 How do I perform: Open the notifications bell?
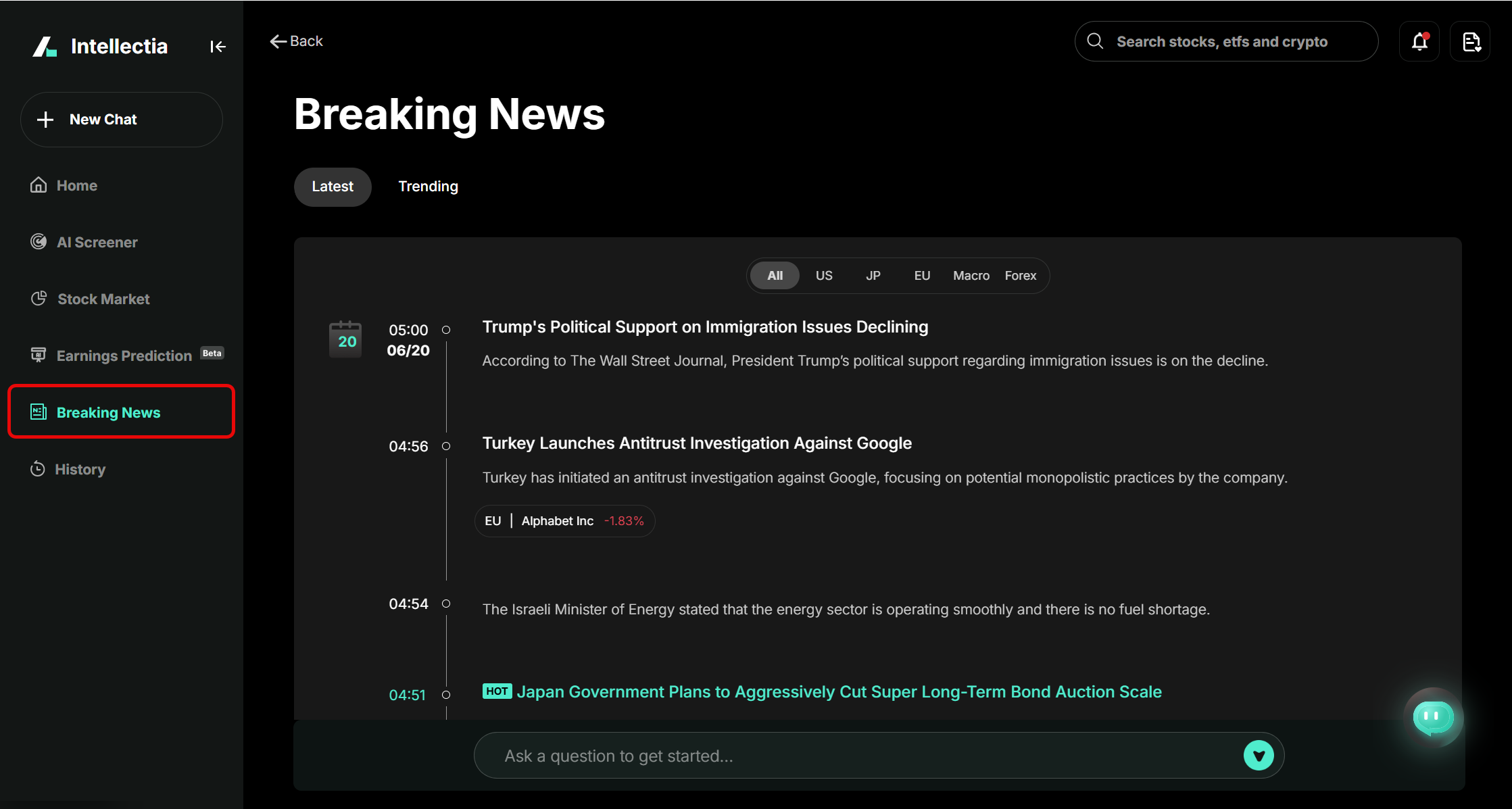tap(1419, 42)
